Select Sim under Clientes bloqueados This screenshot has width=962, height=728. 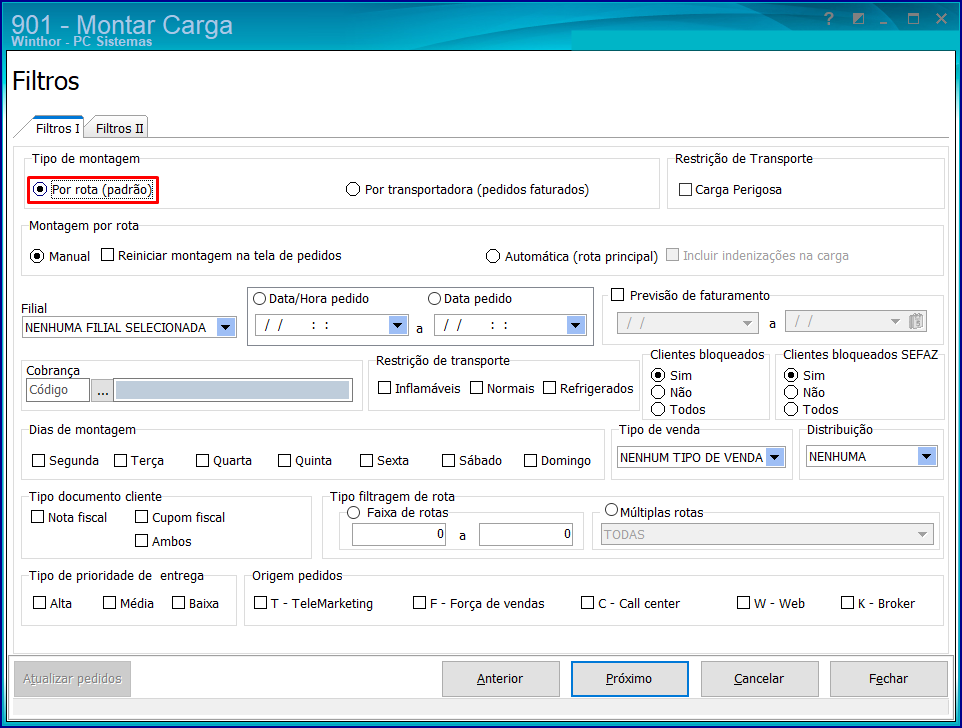[x=658, y=375]
